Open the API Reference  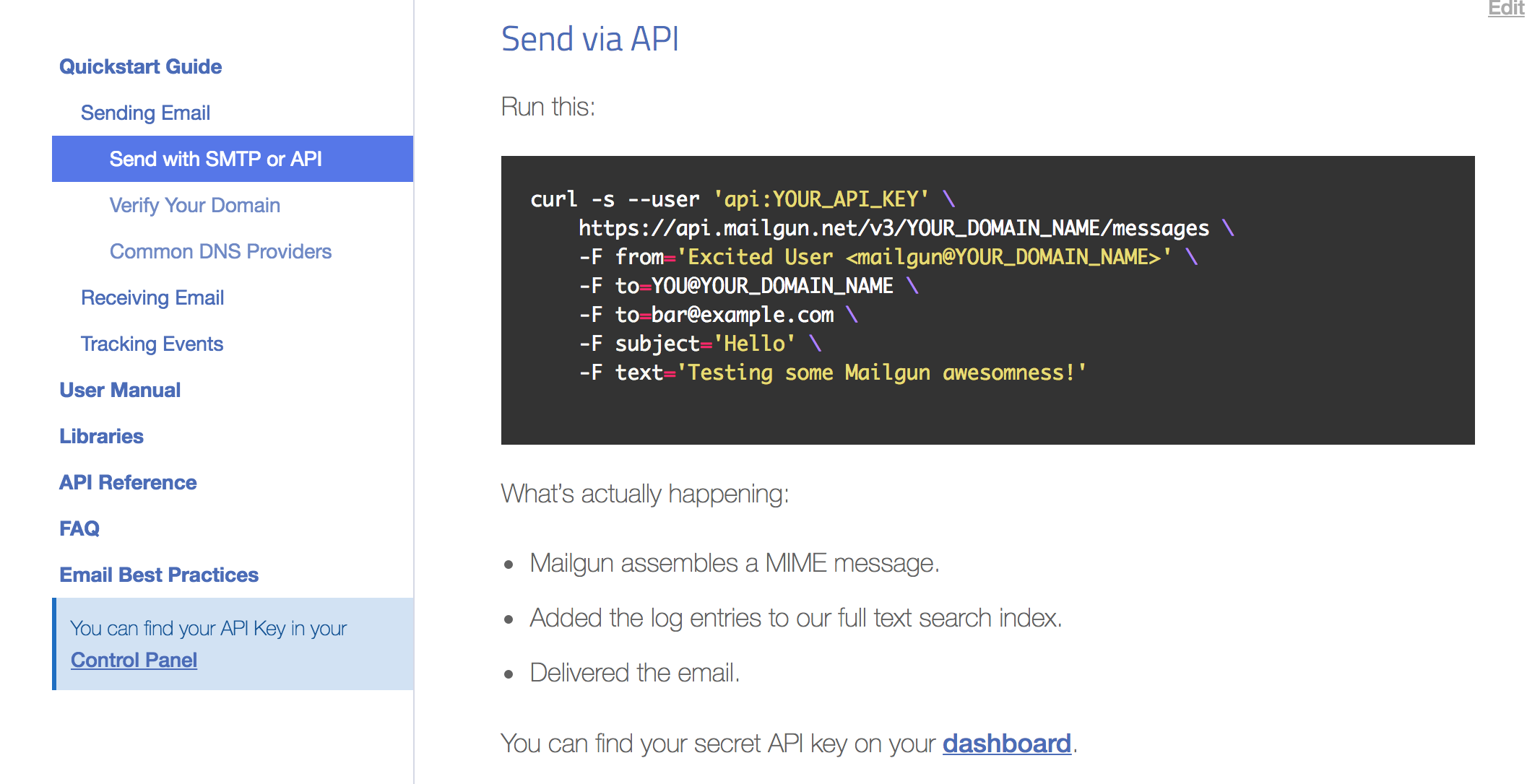click(x=128, y=482)
